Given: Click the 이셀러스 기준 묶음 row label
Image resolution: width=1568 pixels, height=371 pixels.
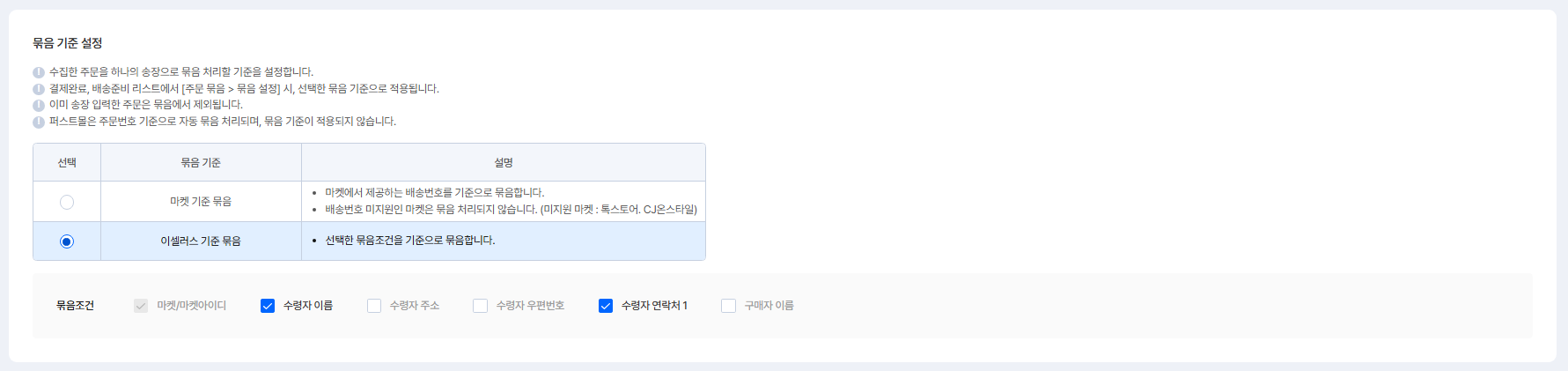Looking at the screenshot, I should coord(201,241).
